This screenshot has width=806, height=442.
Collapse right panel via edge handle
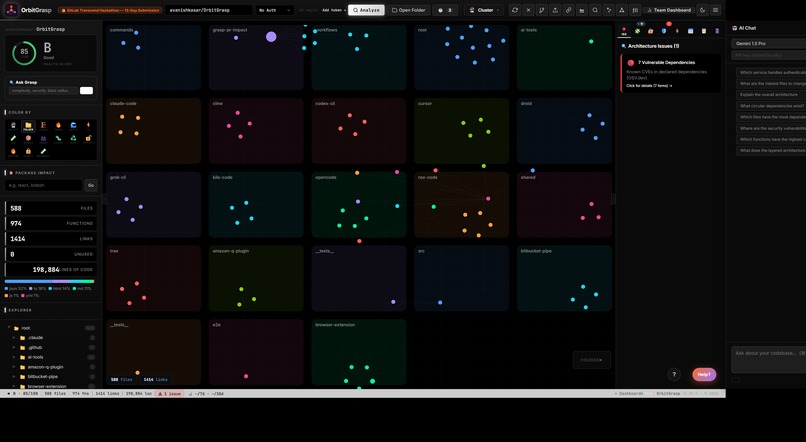tap(613, 199)
